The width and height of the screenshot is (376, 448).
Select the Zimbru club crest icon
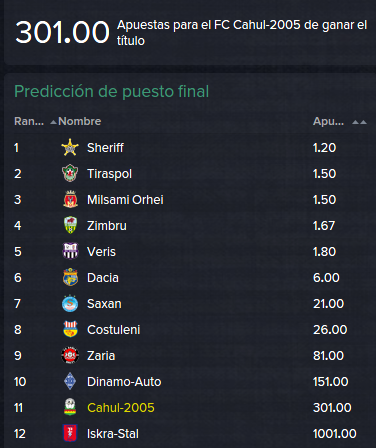coord(70,225)
